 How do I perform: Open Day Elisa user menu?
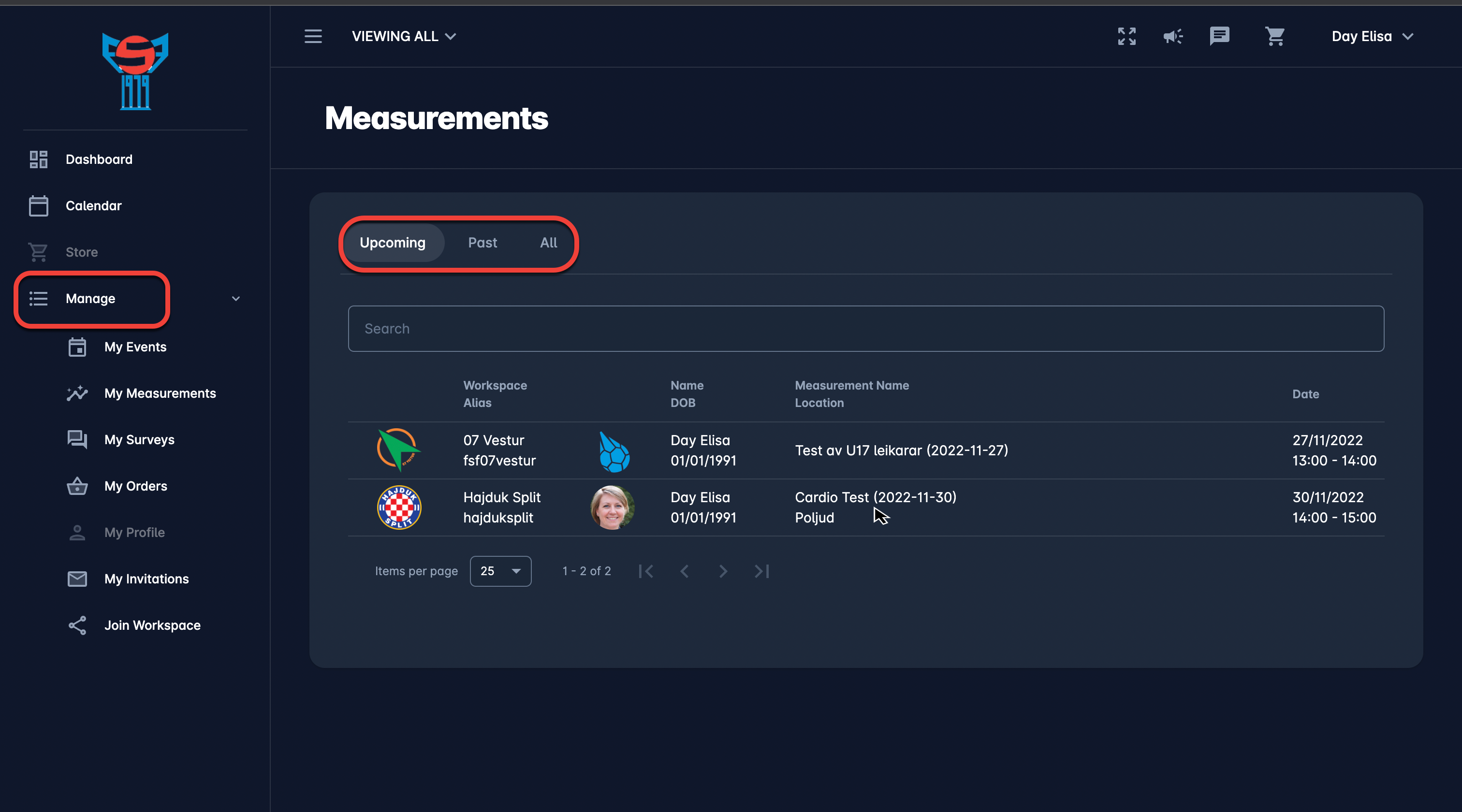pos(1372,36)
